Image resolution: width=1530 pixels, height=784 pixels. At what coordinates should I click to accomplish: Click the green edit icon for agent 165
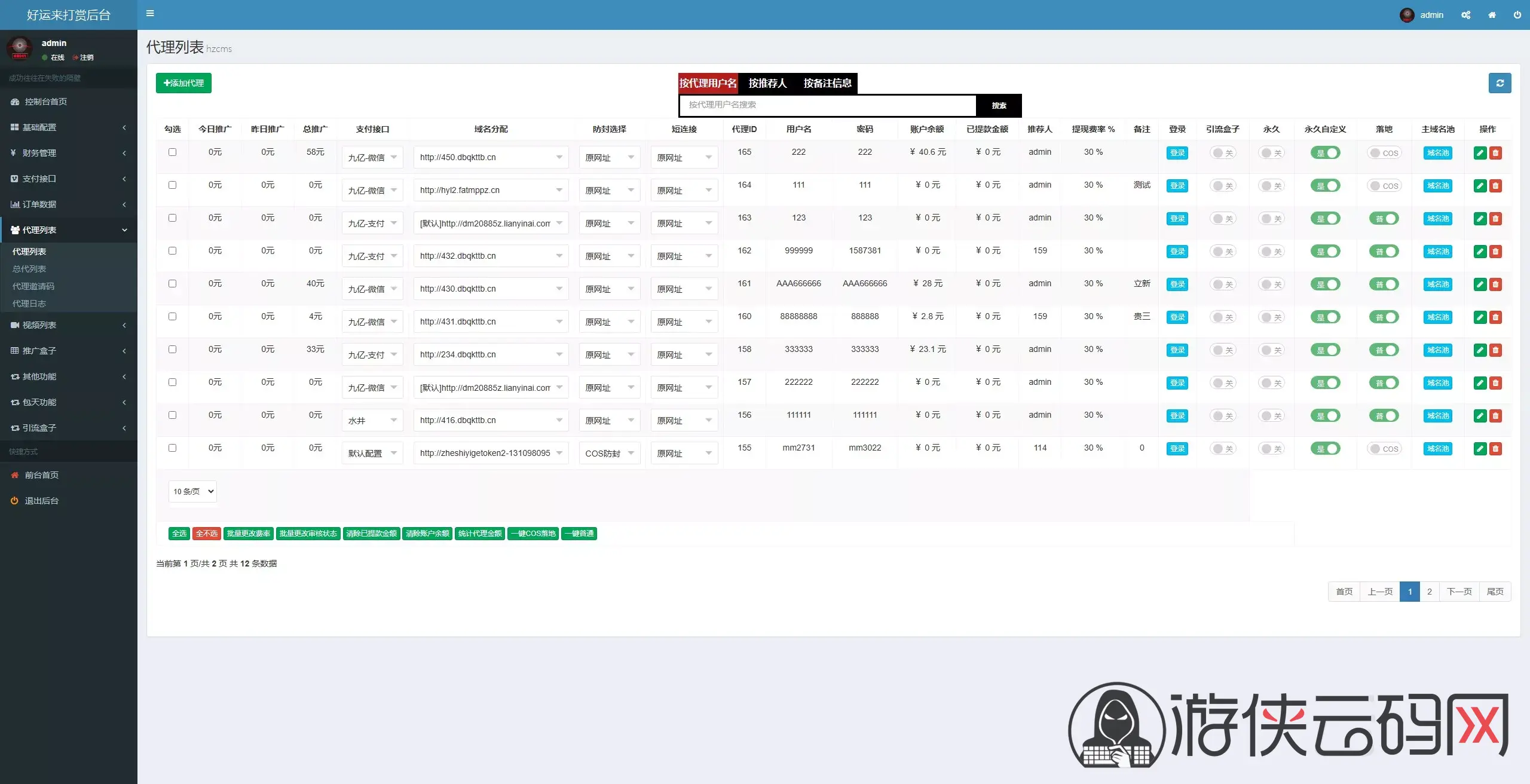click(1480, 153)
